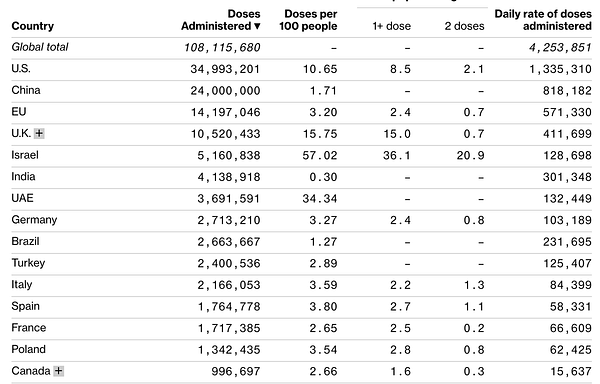Screen dimensions: 600x384
Task: Select the Poland country name
Action: click(x=28, y=349)
